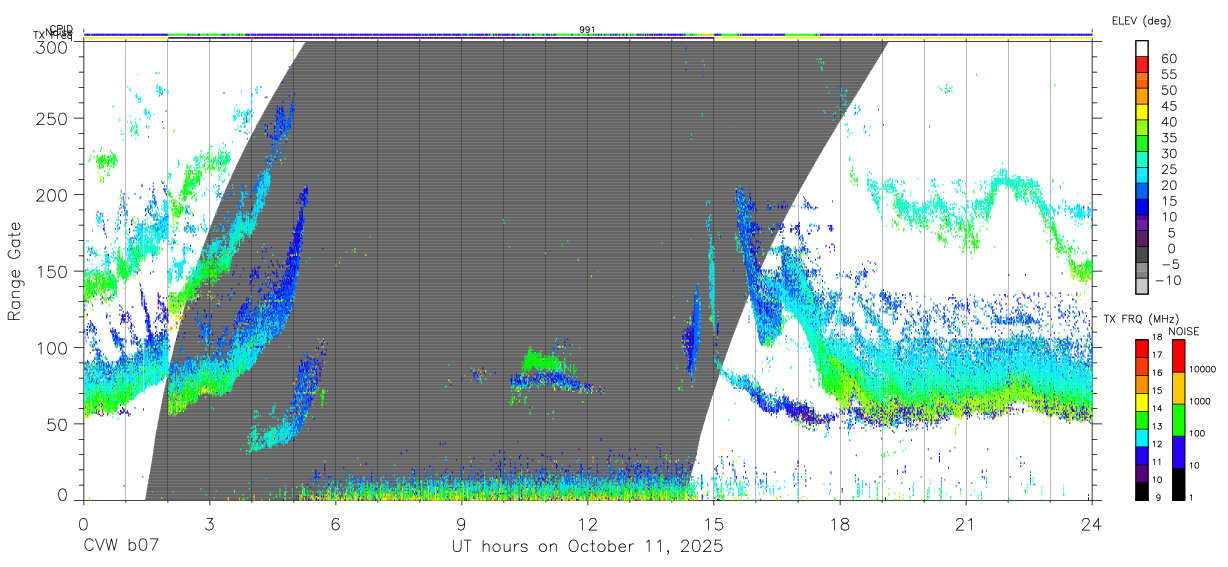This screenshot has height=567, width=1228.
Task: Select the white top segment of ELEV colorbar
Action: tap(1142, 48)
